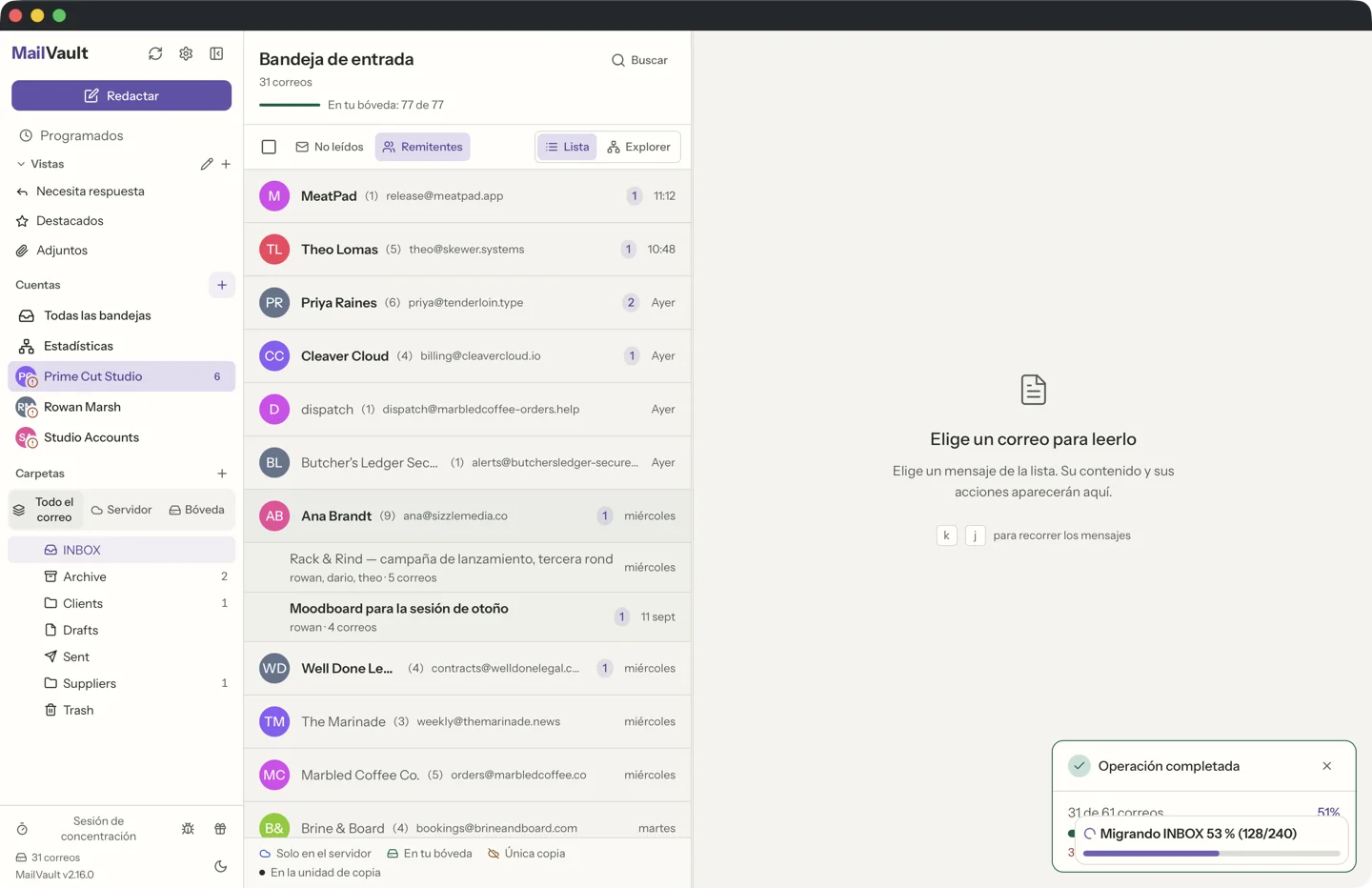Open the Trash folder
Screen dimensions: 1372x888
[x=122, y=710]
